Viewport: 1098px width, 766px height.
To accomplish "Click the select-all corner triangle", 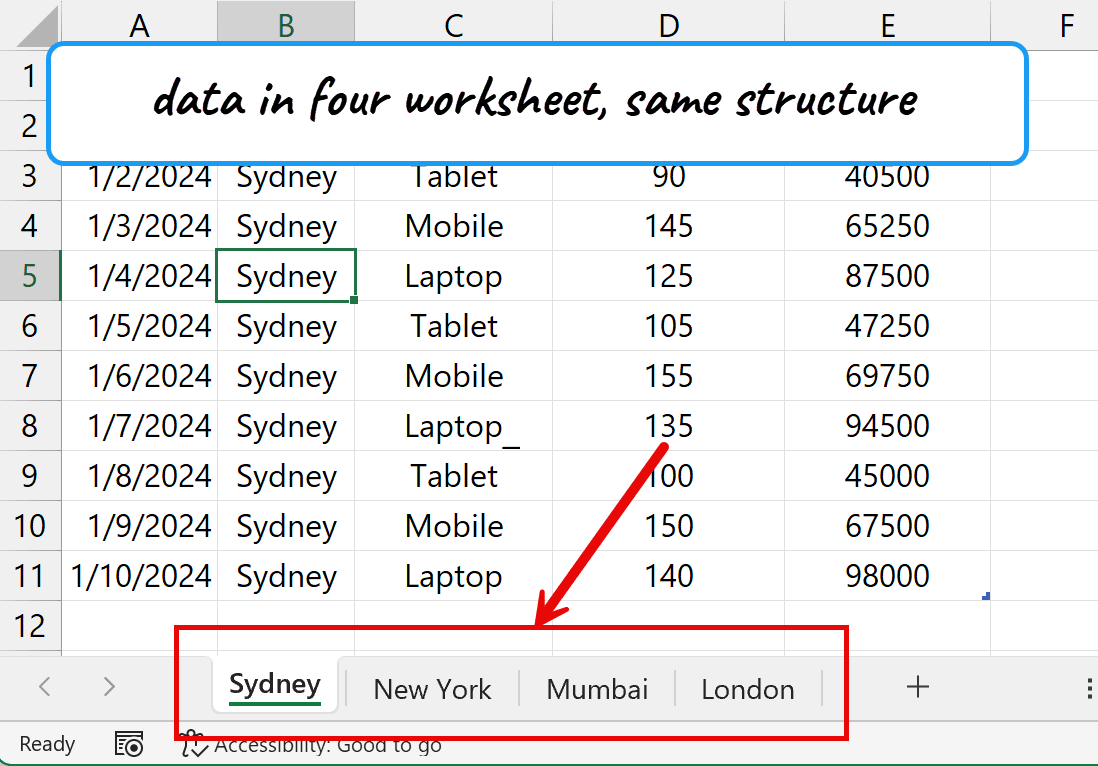I will pyautogui.click(x=35, y=25).
